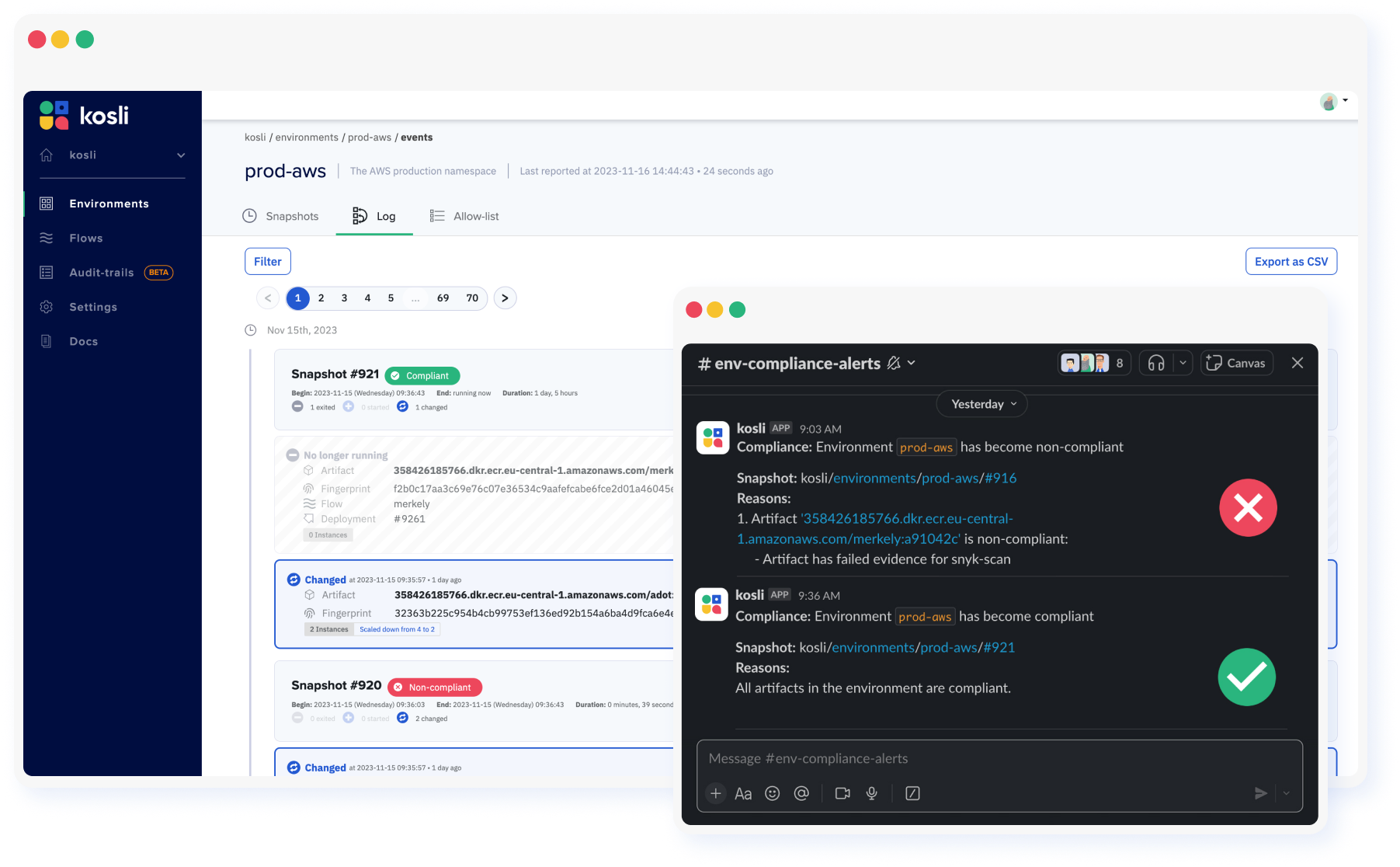Switch to the Log tab
The image size is (1400, 867).
coord(374,216)
